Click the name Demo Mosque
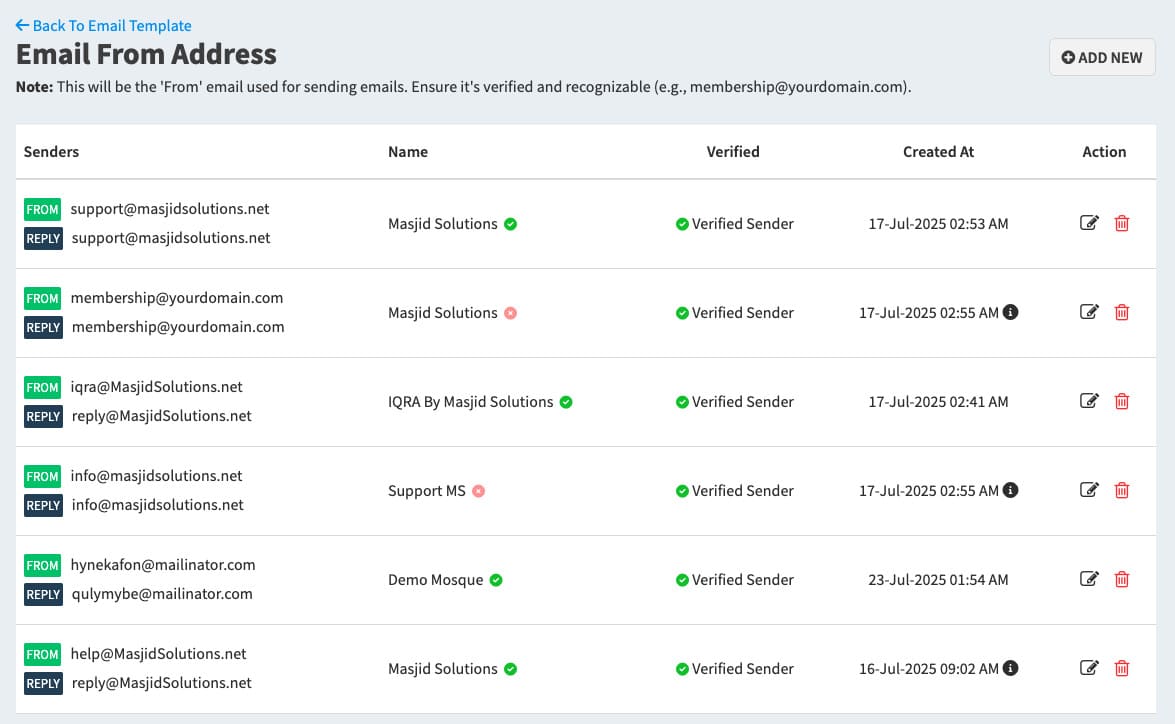 click(x=435, y=580)
